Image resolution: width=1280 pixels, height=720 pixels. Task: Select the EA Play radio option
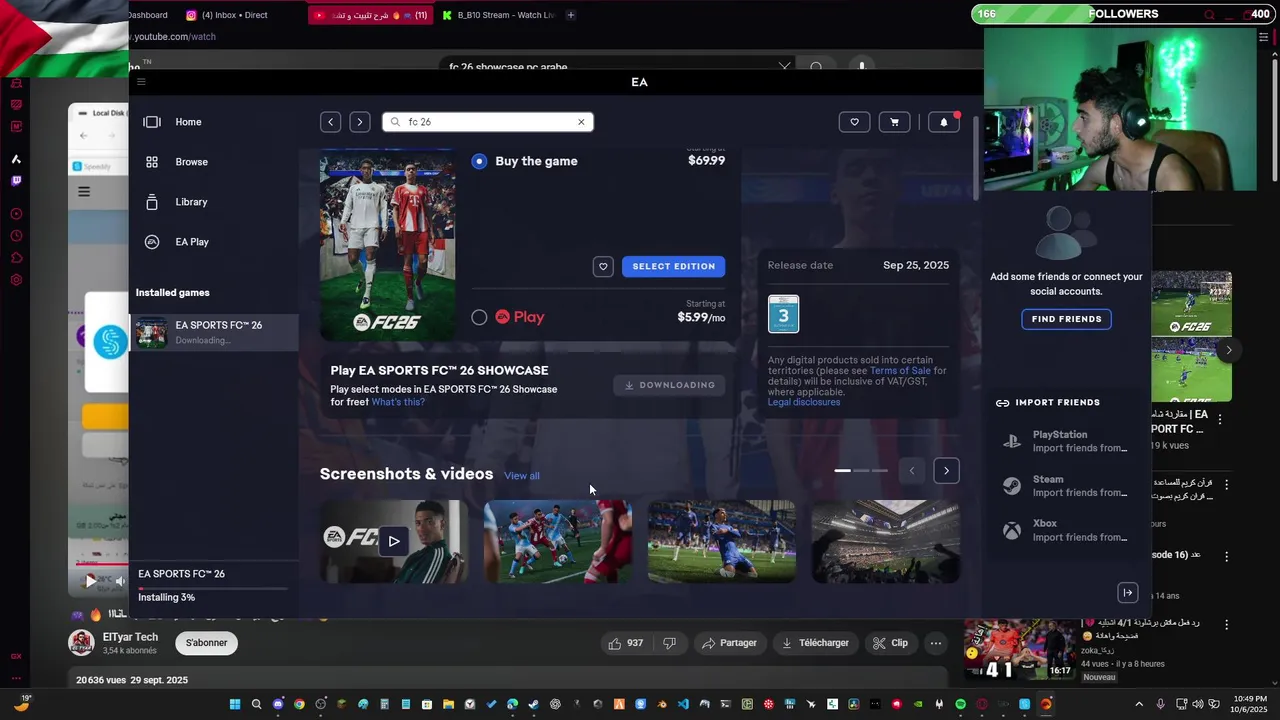[480, 317]
